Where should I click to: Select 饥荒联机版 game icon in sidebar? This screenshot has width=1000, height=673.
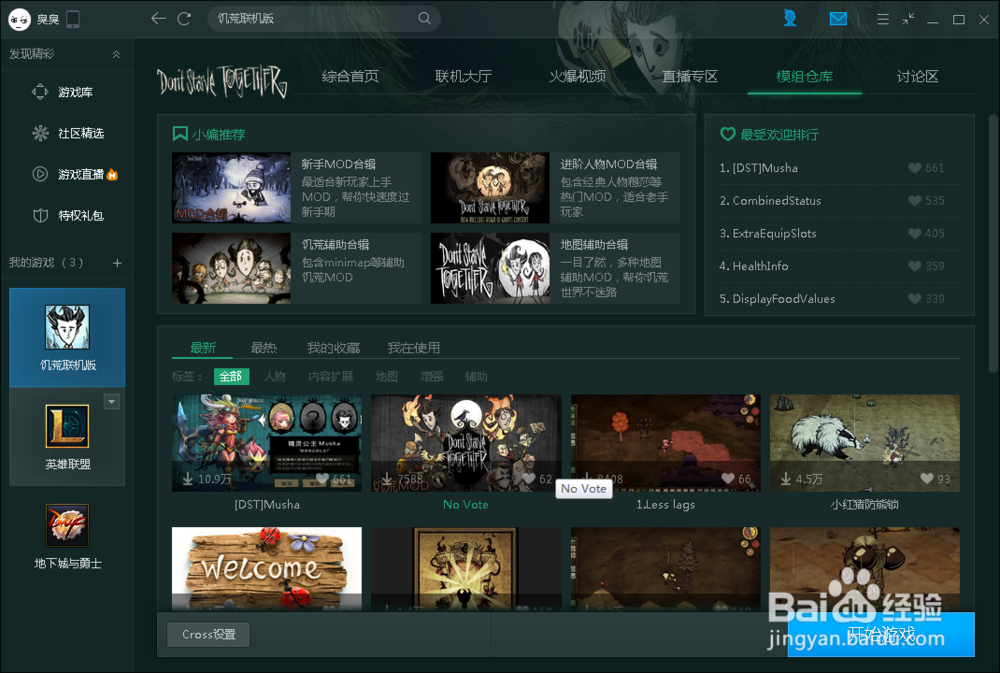coord(67,327)
